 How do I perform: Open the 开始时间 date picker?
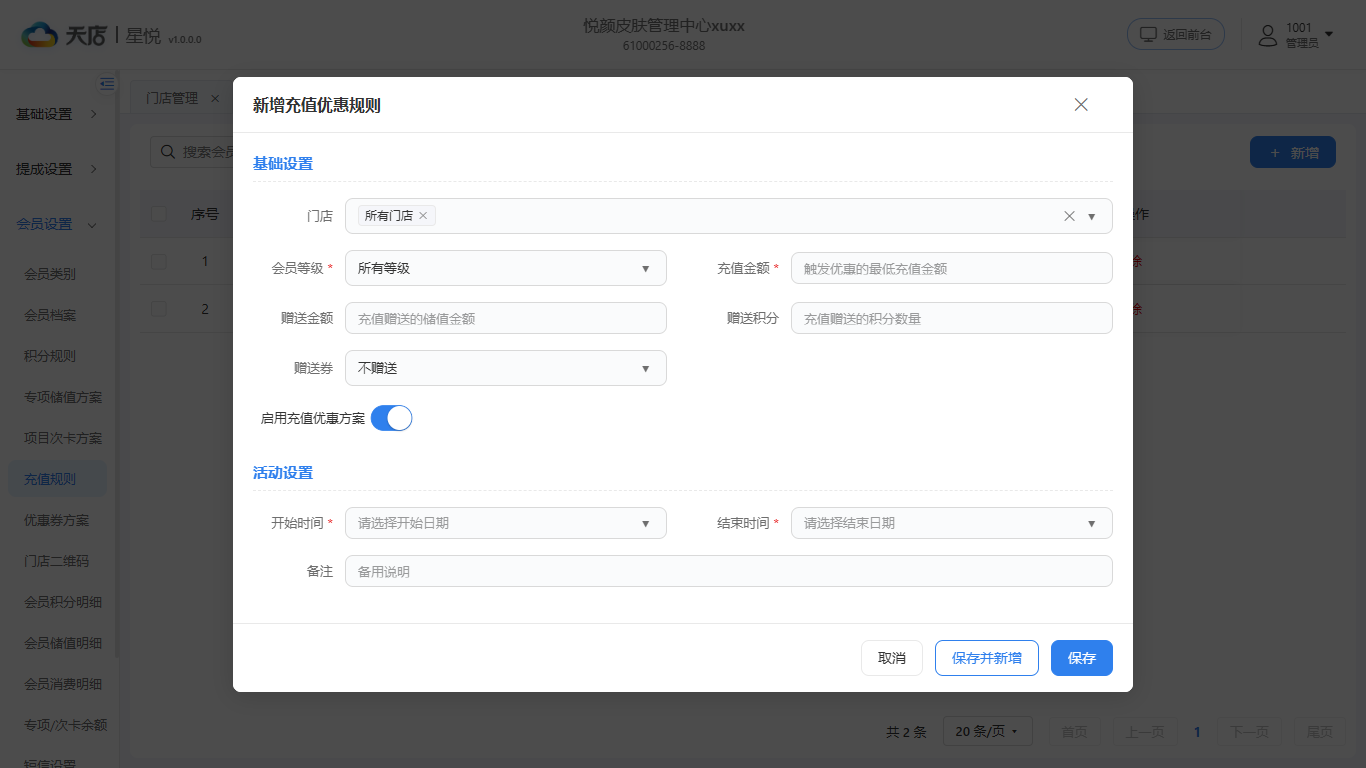(506, 523)
